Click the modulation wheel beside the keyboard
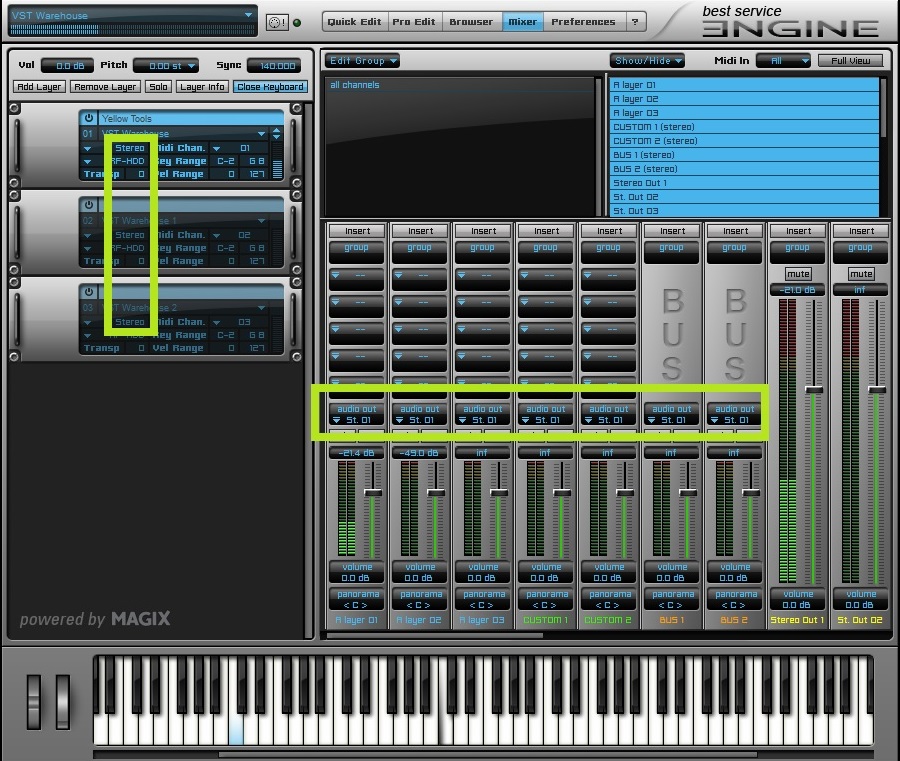Viewport: 900px width, 761px height. point(63,701)
